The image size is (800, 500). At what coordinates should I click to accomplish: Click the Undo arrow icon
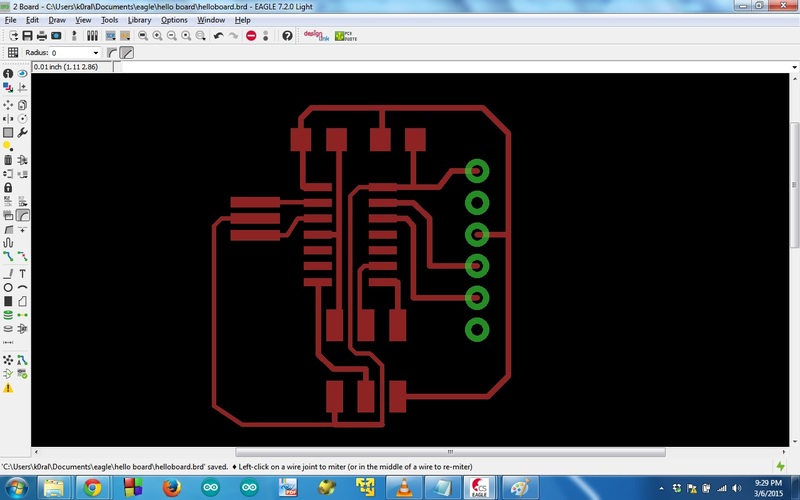(218, 36)
